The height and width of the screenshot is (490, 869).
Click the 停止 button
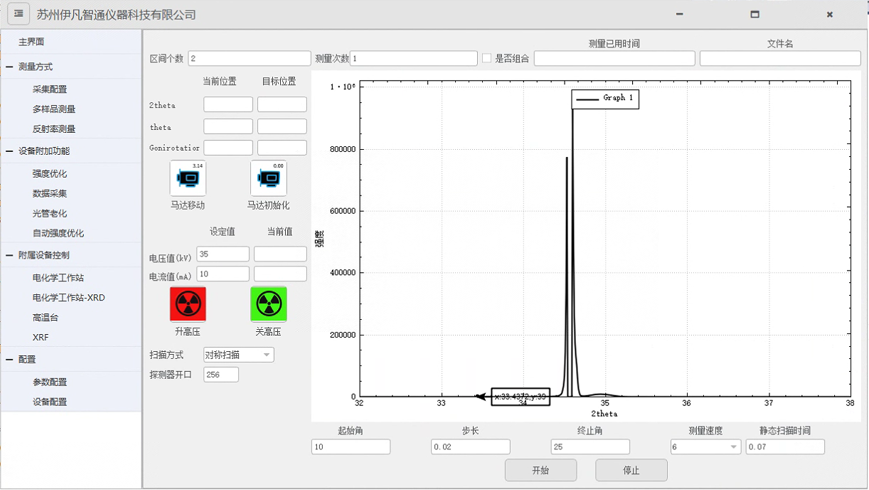631,470
